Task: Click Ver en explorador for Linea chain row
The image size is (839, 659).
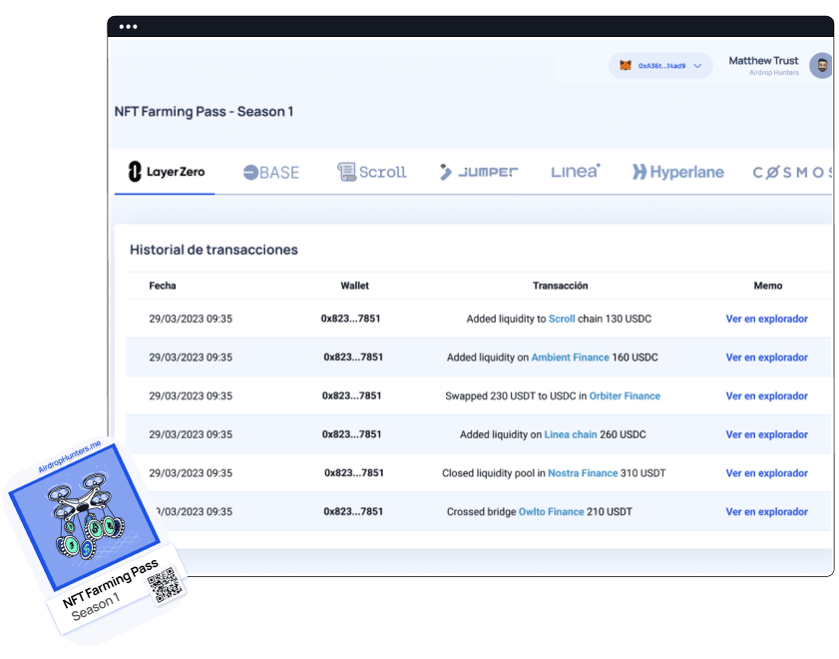Action: (766, 434)
